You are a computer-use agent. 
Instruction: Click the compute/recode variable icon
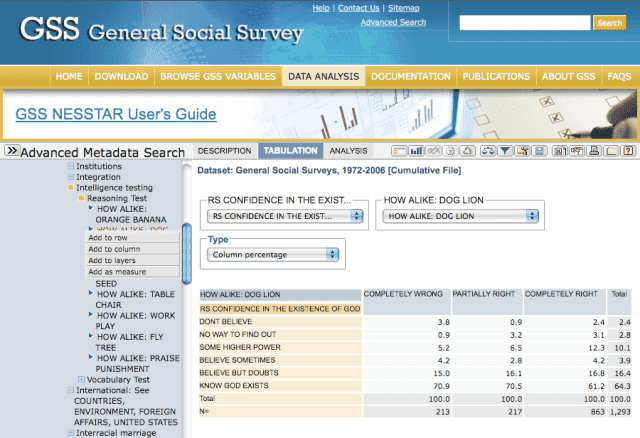(522, 151)
